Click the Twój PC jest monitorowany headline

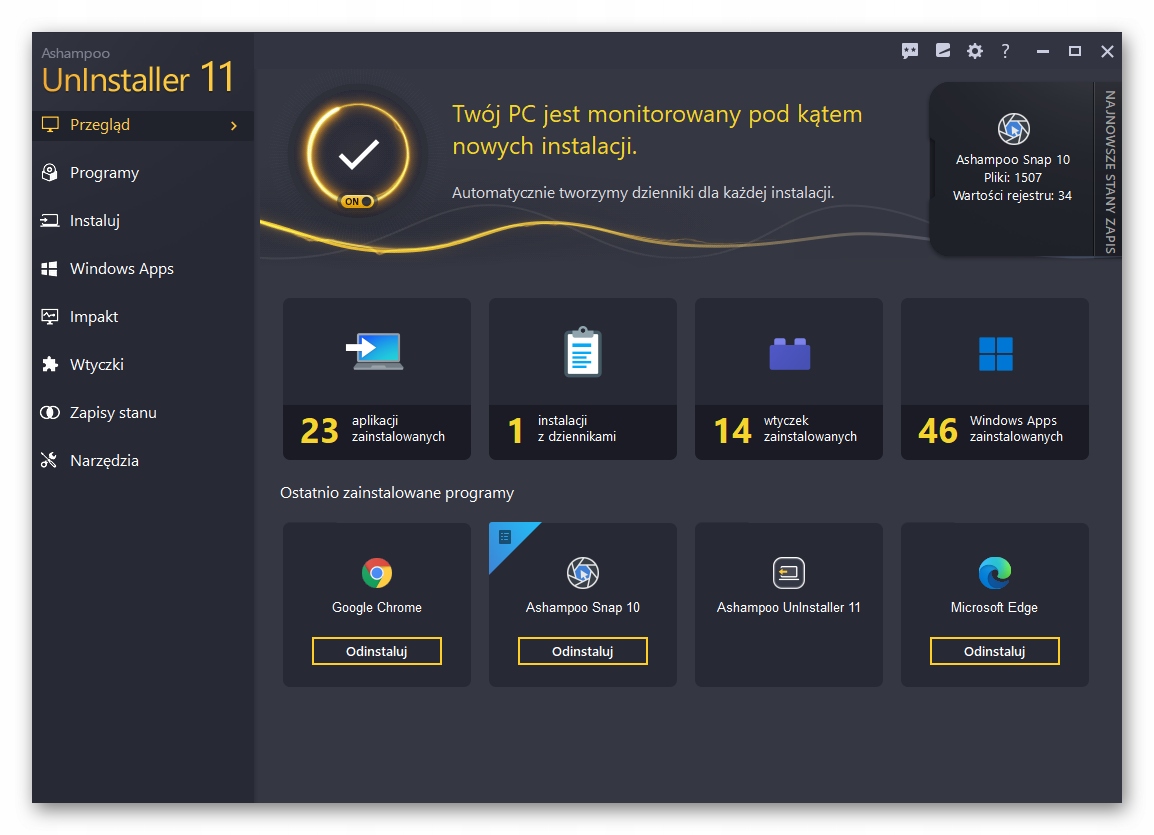tap(656, 130)
